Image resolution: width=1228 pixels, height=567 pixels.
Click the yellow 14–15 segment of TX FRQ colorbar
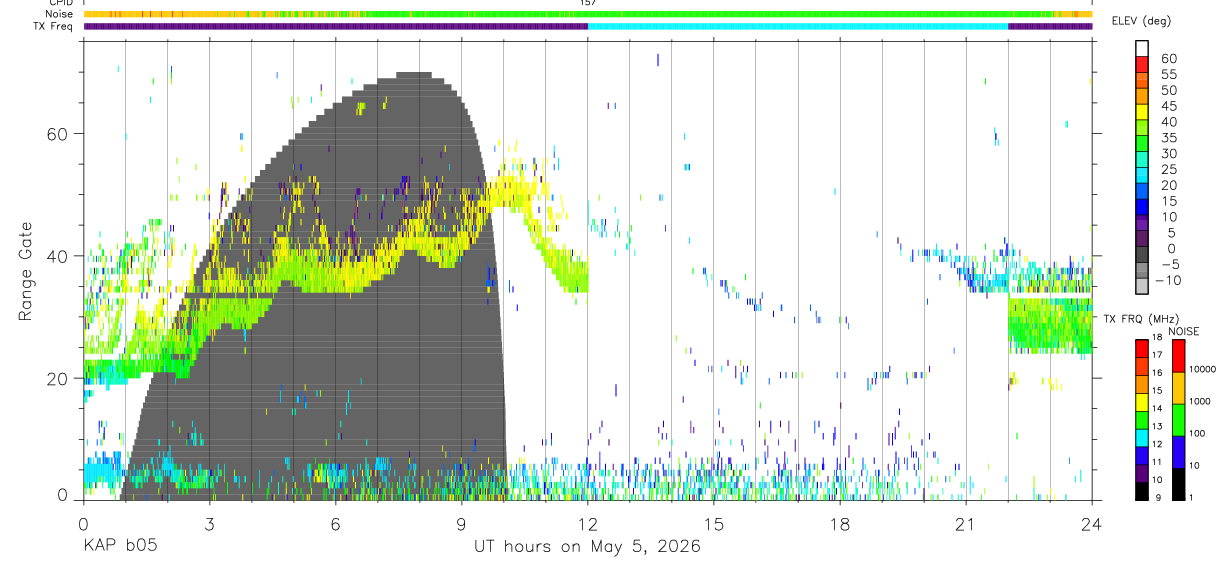1142,402
